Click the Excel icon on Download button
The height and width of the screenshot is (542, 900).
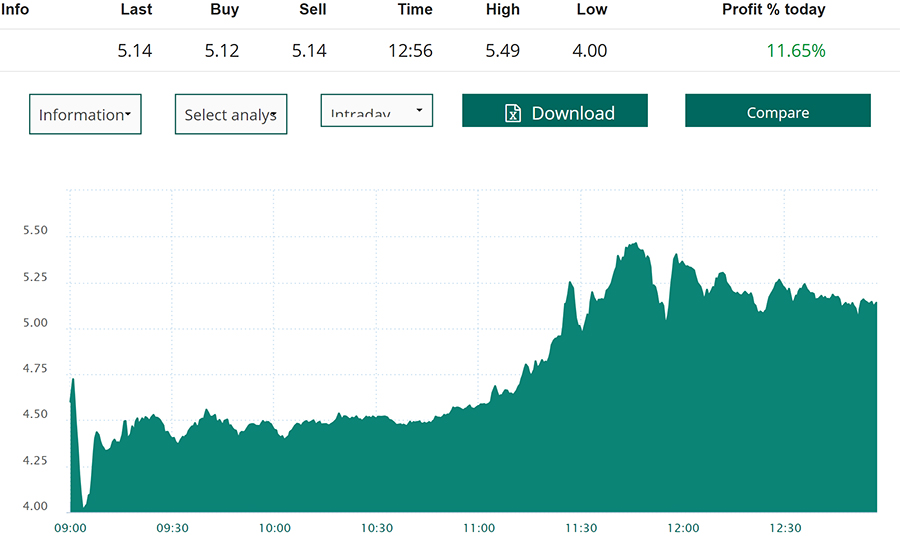(x=512, y=113)
